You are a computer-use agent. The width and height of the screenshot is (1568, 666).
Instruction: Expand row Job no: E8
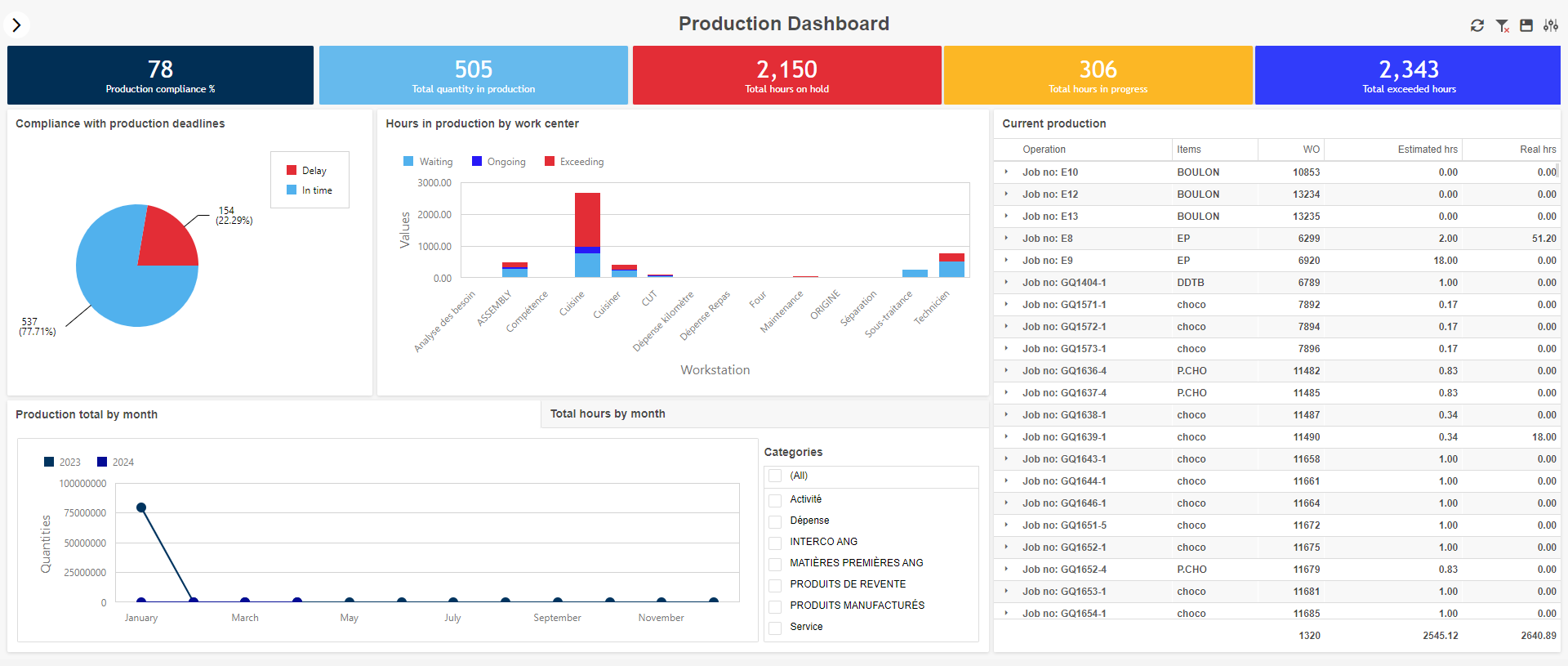click(x=1006, y=238)
